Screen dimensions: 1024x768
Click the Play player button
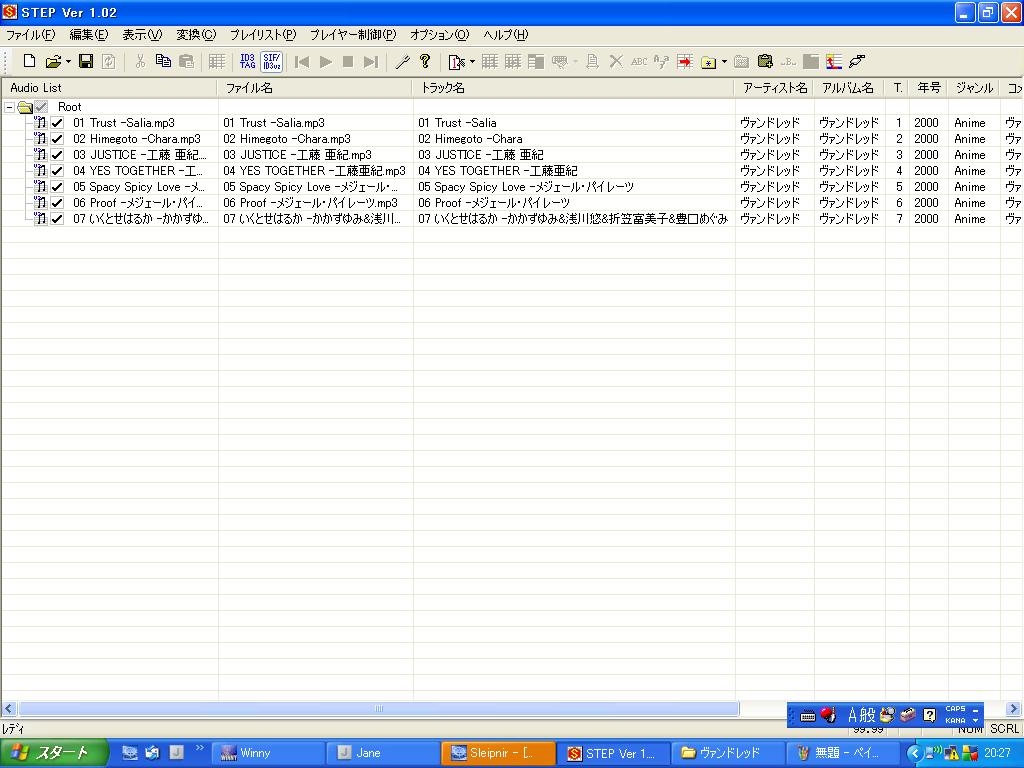pos(325,61)
